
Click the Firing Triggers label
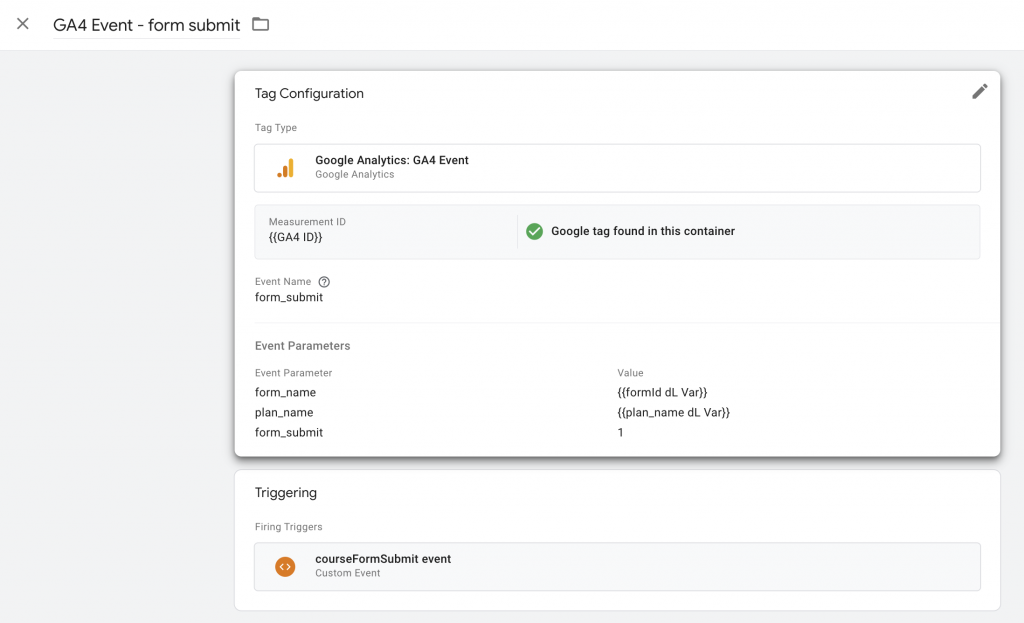(x=289, y=527)
